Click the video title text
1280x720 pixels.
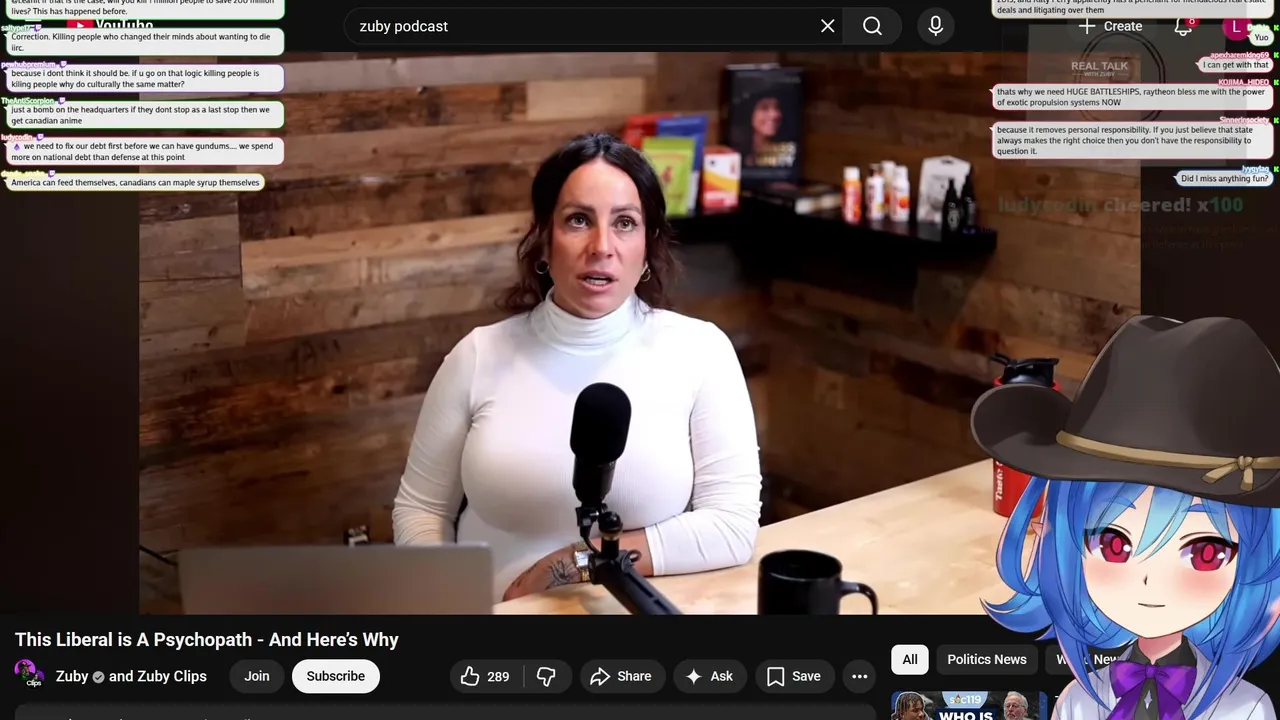click(207, 640)
